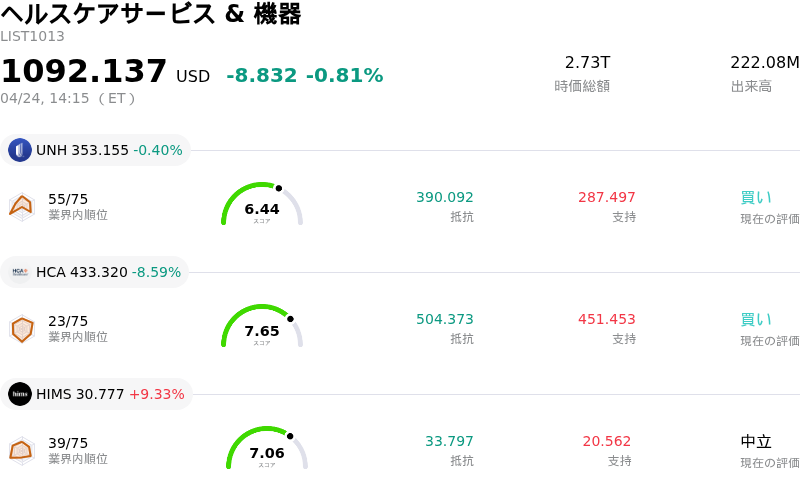Click the HCA company logo icon
800x488 pixels.
pos(20,272)
